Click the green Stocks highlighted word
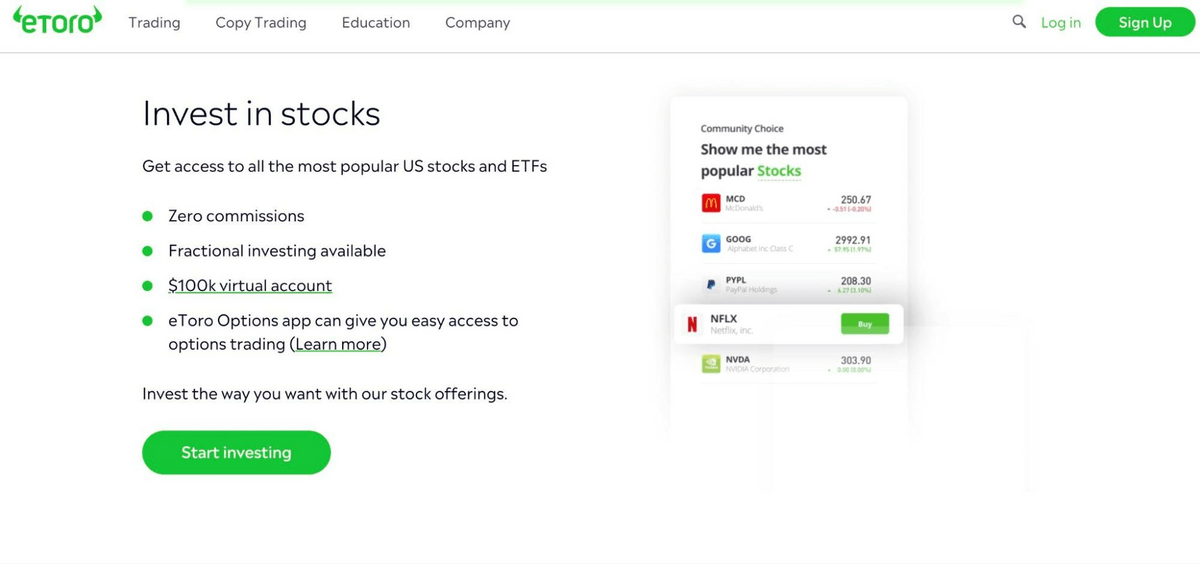 pyautogui.click(x=779, y=171)
